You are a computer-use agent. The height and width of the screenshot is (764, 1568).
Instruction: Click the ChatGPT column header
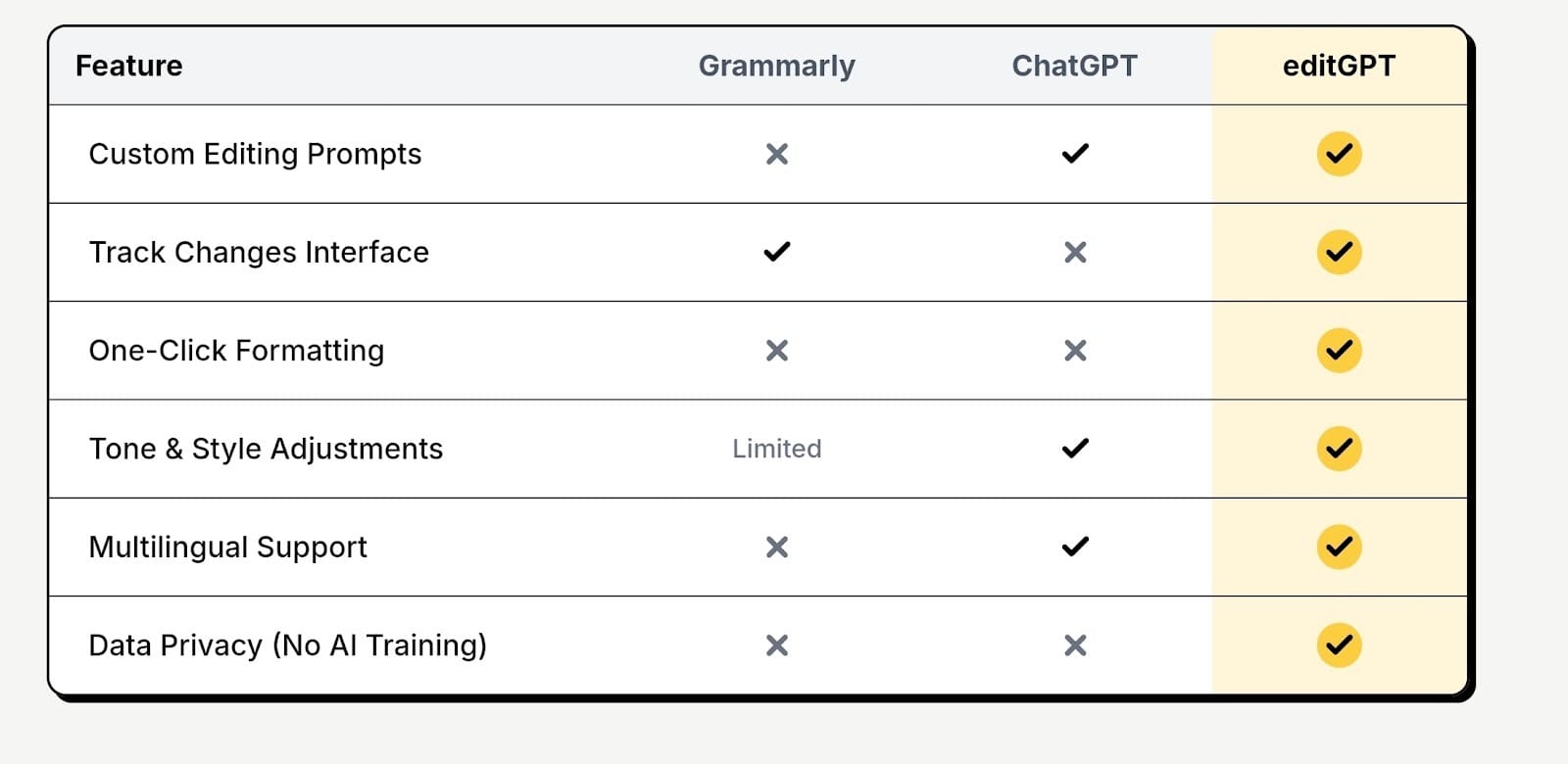tap(1074, 66)
